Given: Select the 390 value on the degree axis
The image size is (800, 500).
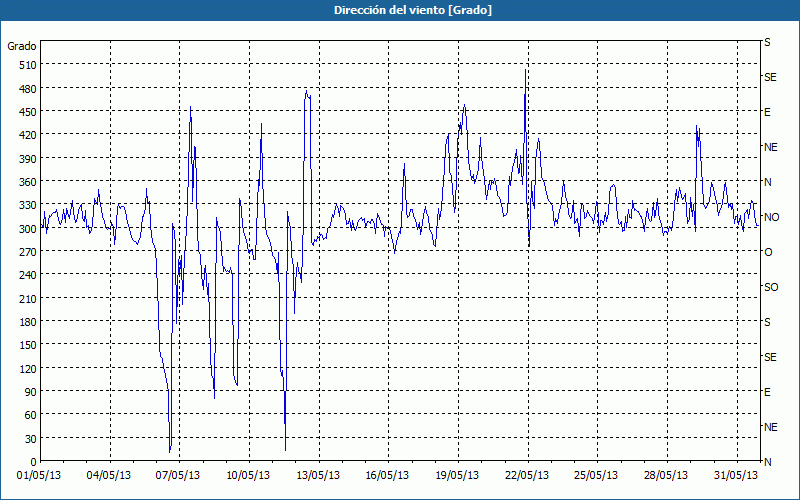Looking at the screenshot, I should coord(27,159).
